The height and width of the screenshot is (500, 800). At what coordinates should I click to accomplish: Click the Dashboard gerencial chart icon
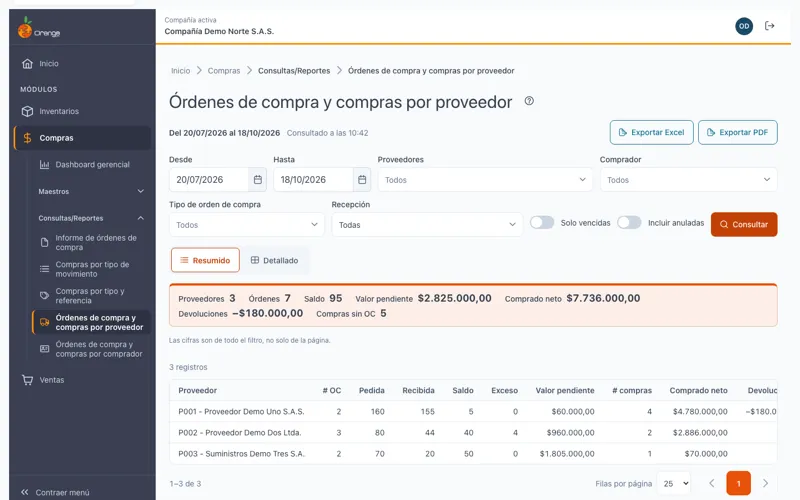pos(44,165)
